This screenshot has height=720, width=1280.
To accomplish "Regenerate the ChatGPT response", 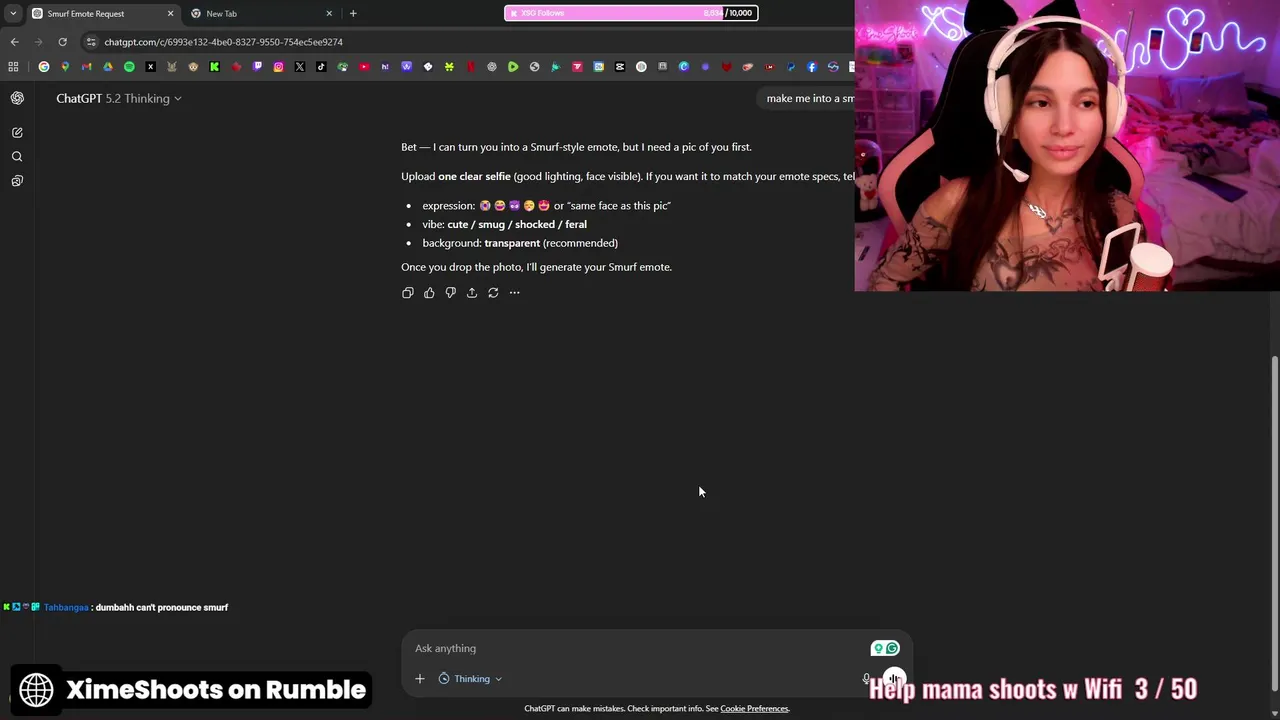I will click(493, 293).
